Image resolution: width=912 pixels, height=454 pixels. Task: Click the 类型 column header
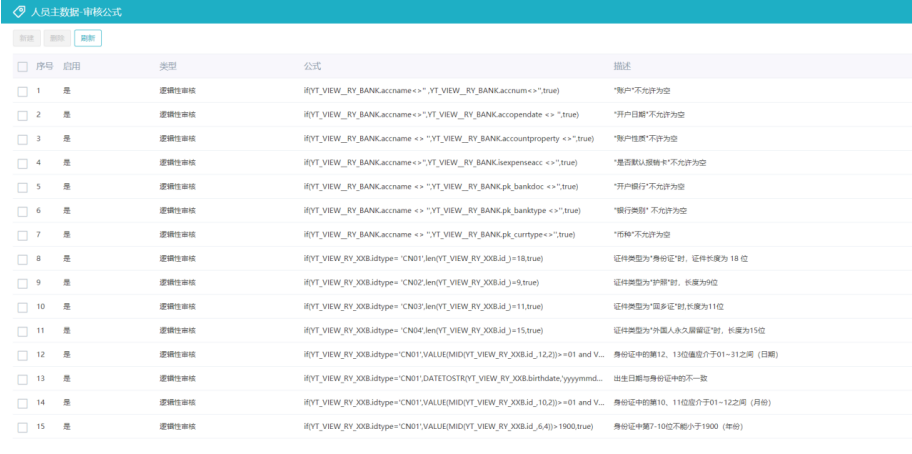point(168,66)
